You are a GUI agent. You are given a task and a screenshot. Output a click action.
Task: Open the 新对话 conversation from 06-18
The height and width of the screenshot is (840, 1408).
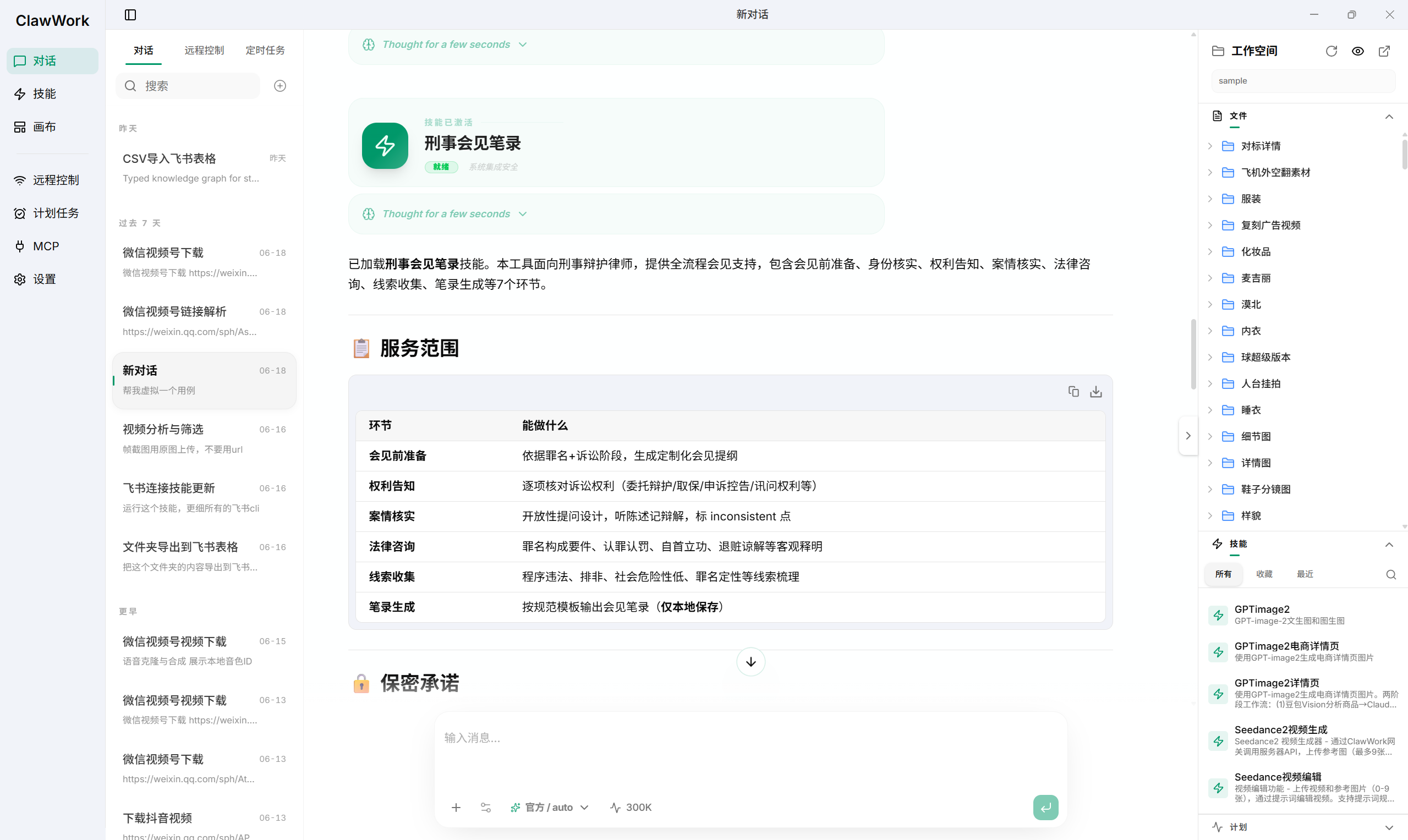pos(204,380)
